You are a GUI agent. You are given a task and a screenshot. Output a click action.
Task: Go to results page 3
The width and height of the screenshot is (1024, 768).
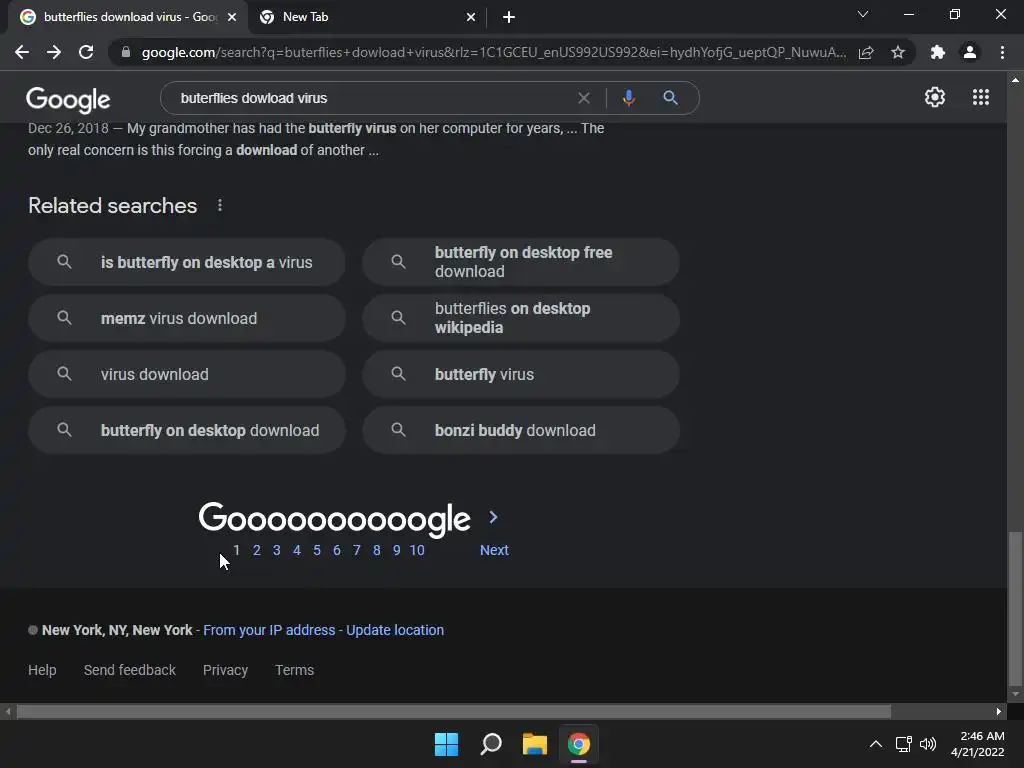(x=277, y=551)
